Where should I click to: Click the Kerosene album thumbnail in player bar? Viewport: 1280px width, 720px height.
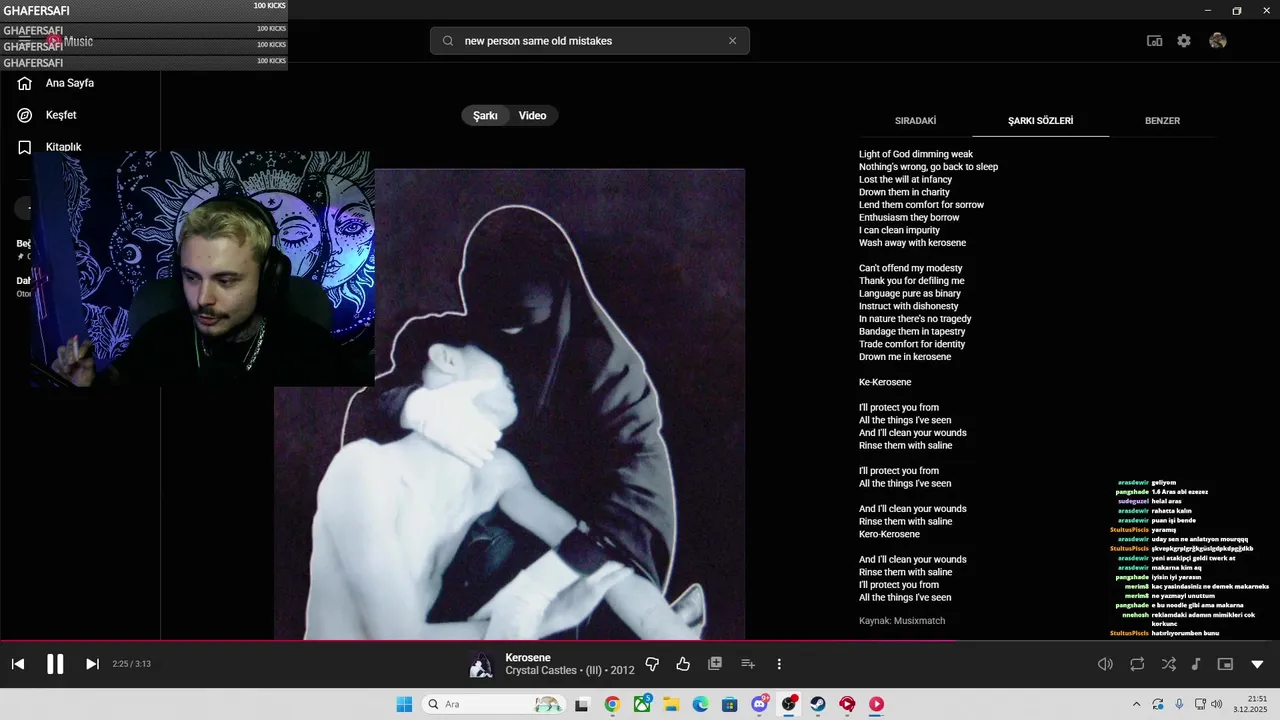[481, 664]
